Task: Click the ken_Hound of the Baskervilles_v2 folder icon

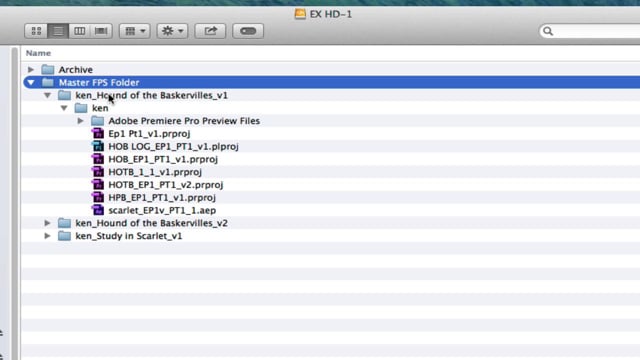Action: point(64,223)
